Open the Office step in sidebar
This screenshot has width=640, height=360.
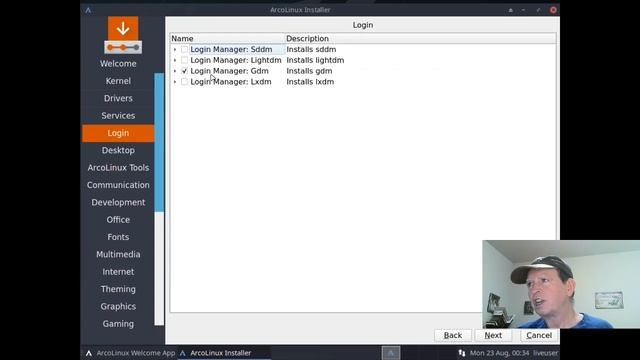(x=118, y=220)
